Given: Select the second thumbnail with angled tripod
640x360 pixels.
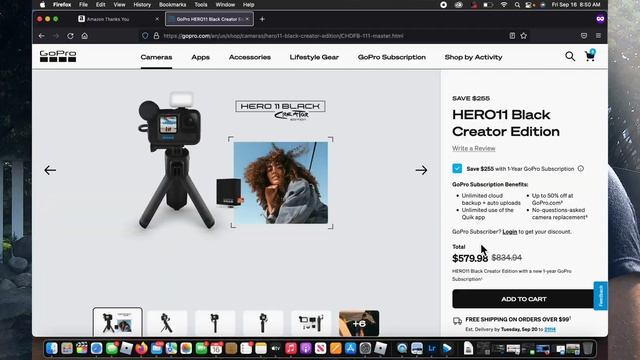Looking at the screenshot, I should (x=167, y=323).
